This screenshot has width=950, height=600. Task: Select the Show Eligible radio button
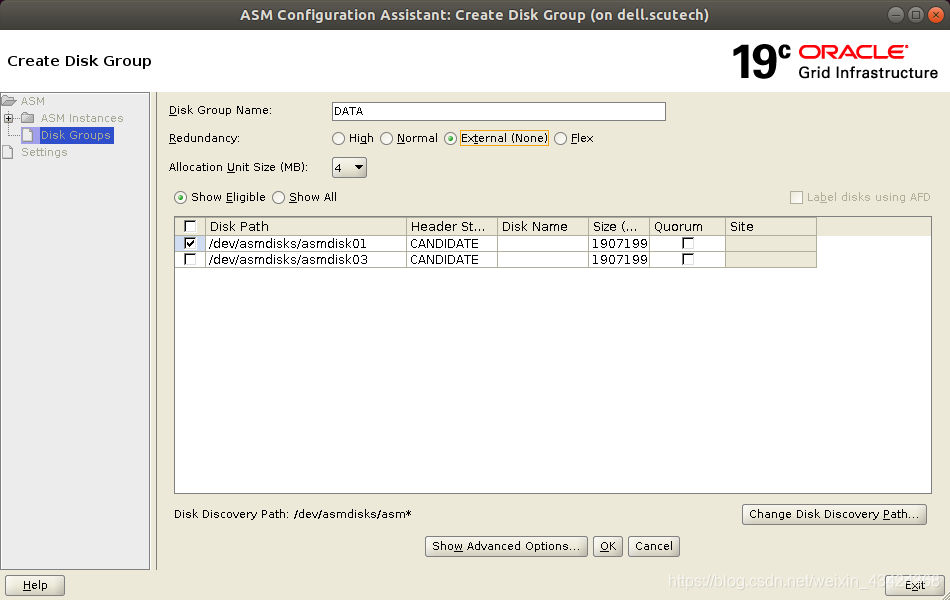click(x=180, y=198)
